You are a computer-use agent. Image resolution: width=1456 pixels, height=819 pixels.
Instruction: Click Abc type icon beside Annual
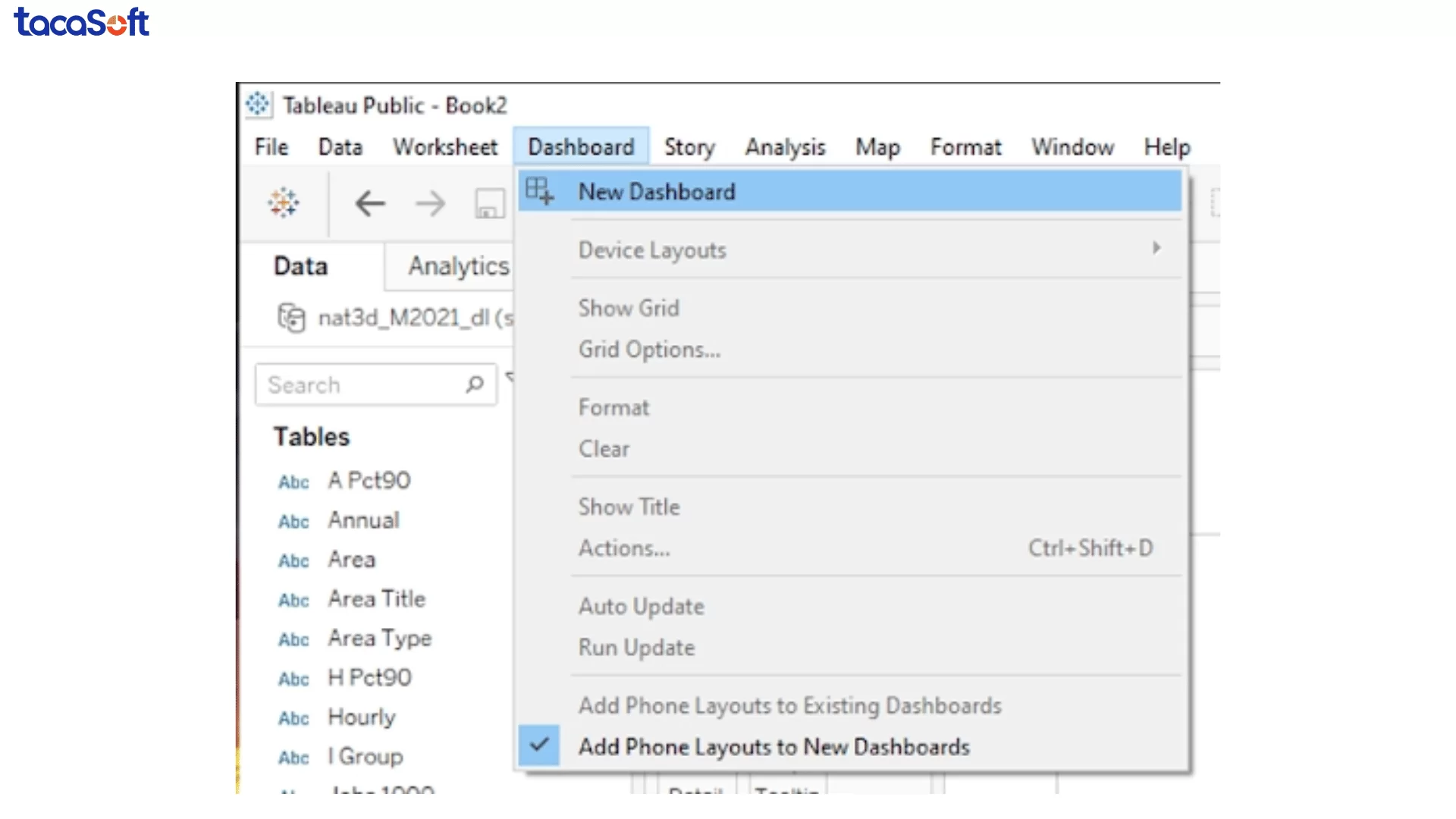[x=293, y=522]
